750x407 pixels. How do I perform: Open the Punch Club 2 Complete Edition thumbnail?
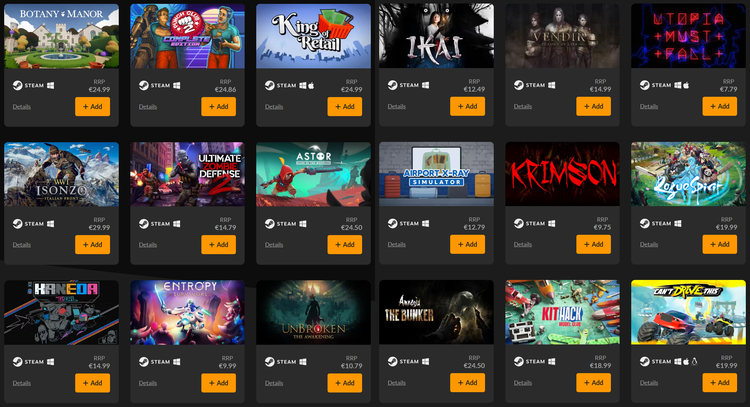pyautogui.click(x=188, y=36)
